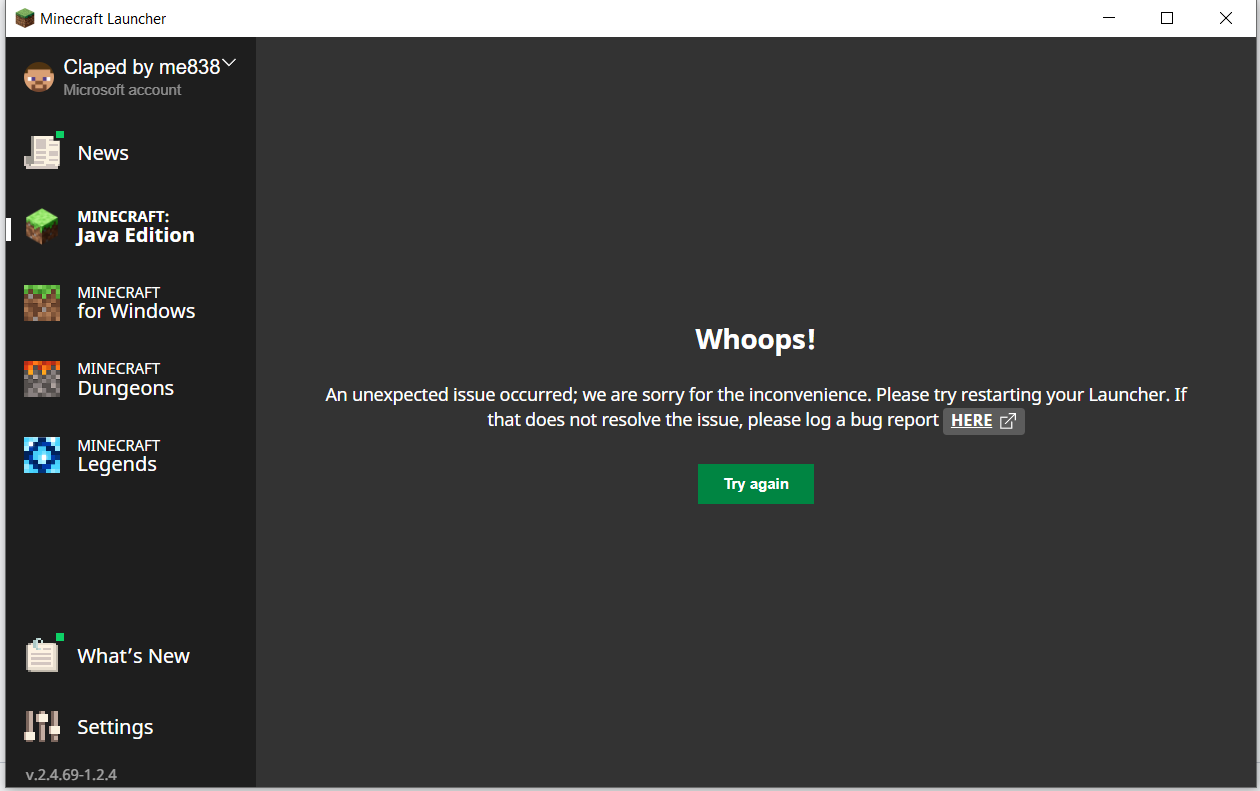Switch to MINECRAFT for Windows label
Image resolution: width=1260 pixels, height=791 pixels.
136,303
